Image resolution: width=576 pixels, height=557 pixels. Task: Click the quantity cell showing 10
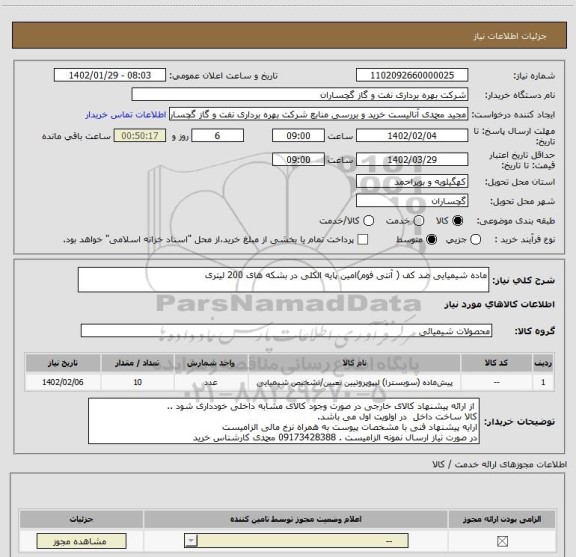pyautogui.click(x=137, y=382)
